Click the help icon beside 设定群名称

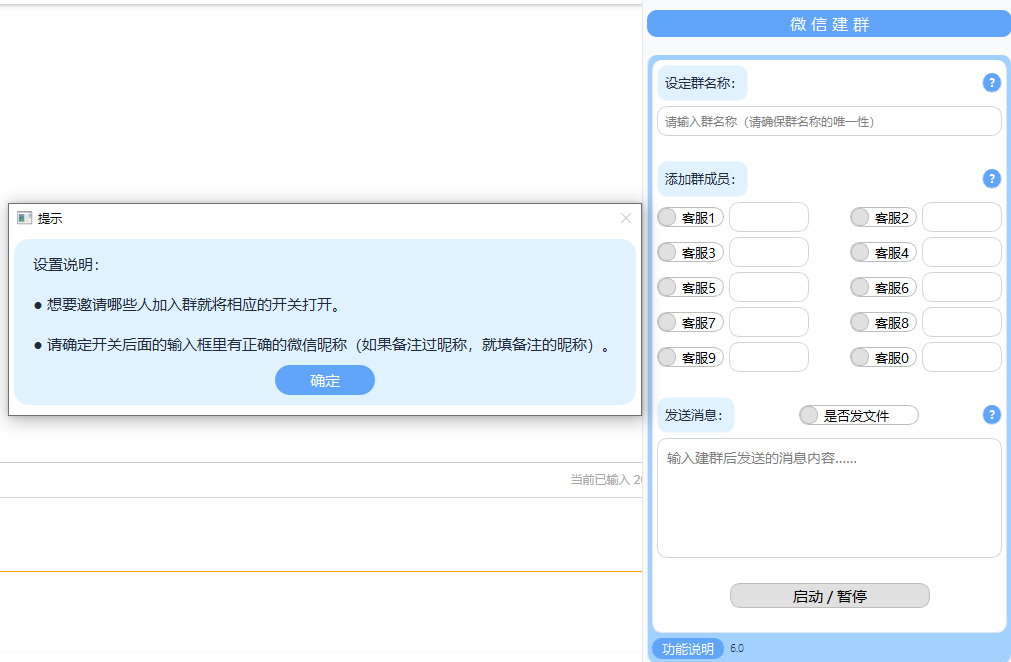point(991,83)
